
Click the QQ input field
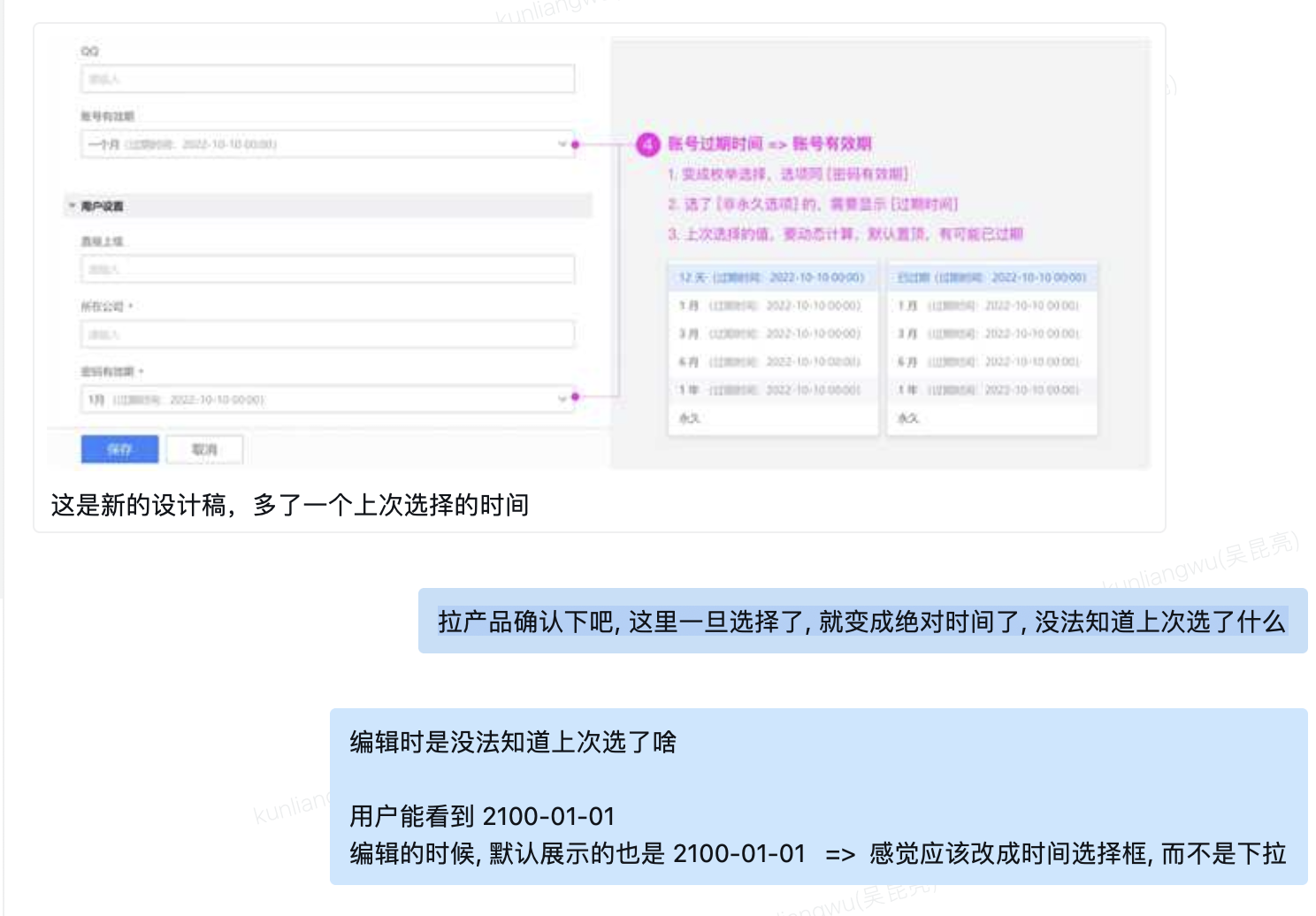[327, 78]
